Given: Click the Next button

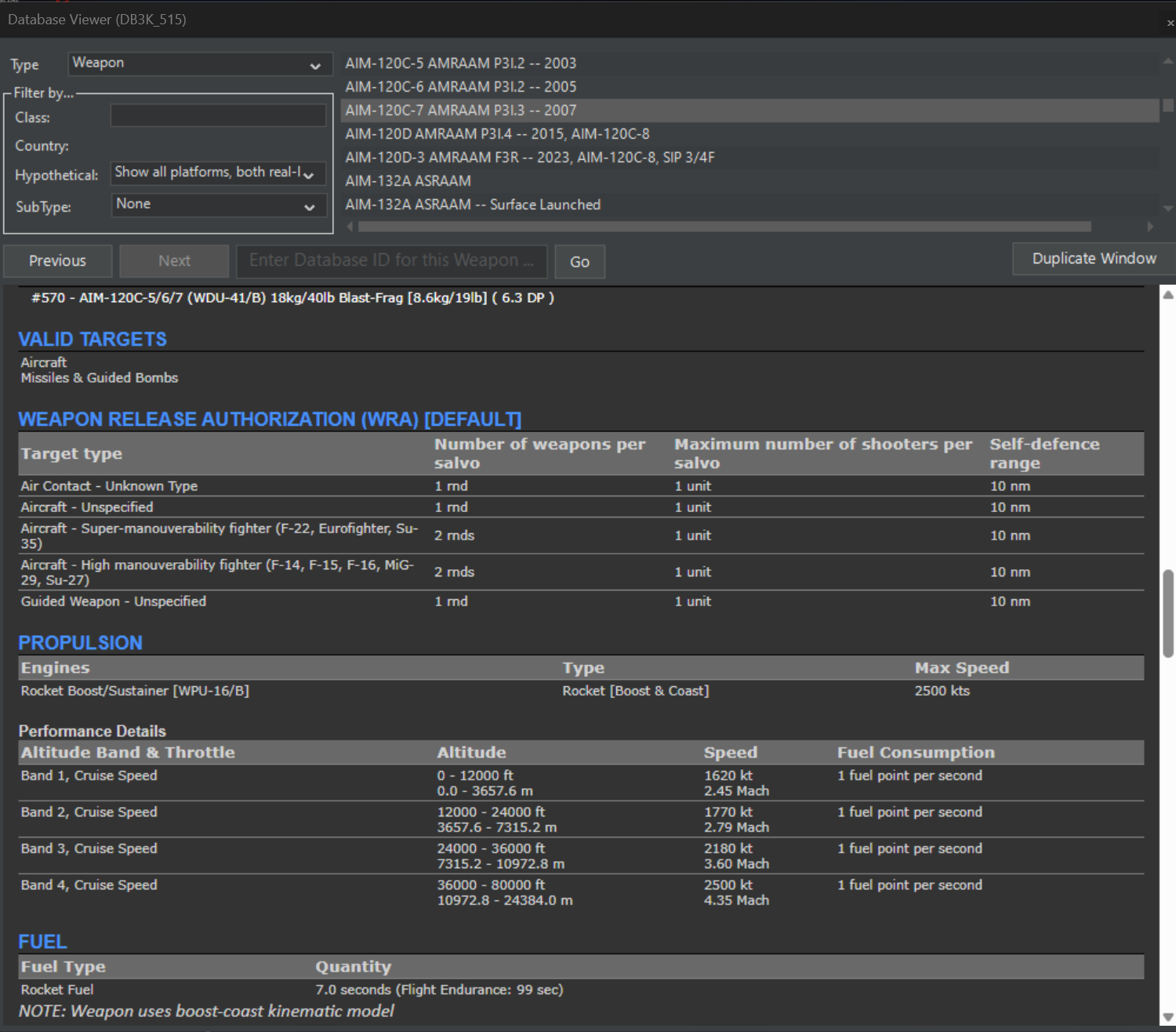Looking at the screenshot, I should pos(173,260).
